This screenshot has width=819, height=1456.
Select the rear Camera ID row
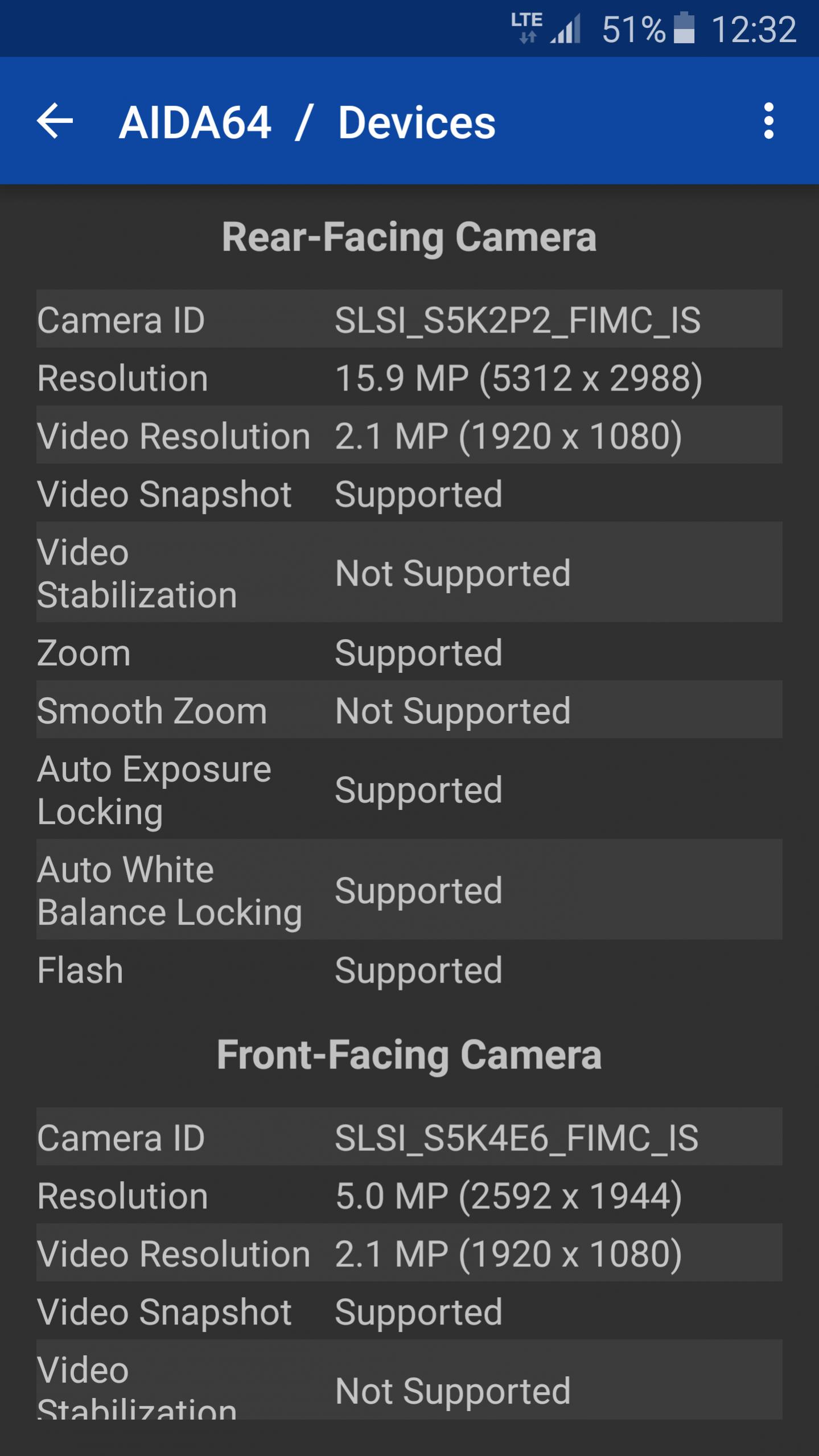[x=409, y=319]
